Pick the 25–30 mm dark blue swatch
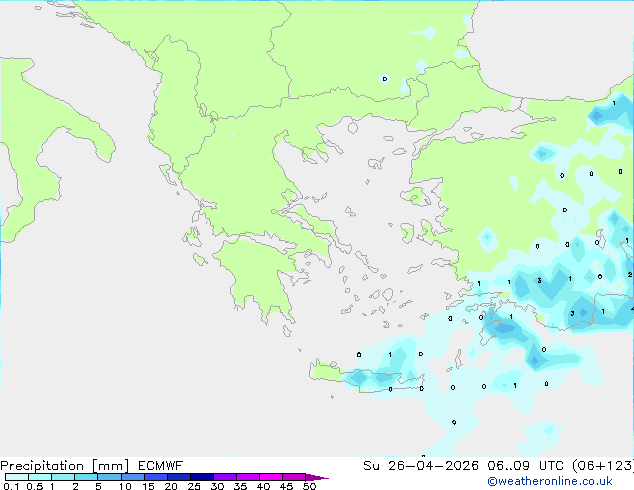Viewport: 634px width, 490px height. click(202, 477)
